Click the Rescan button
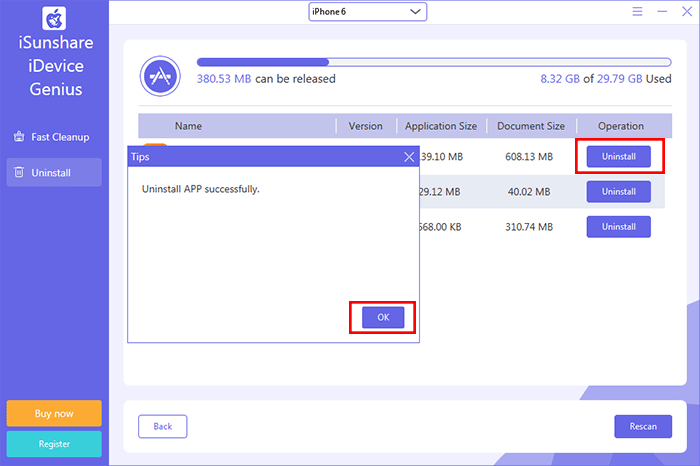The width and height of the screenshot is (700, 466). [643, 427]
